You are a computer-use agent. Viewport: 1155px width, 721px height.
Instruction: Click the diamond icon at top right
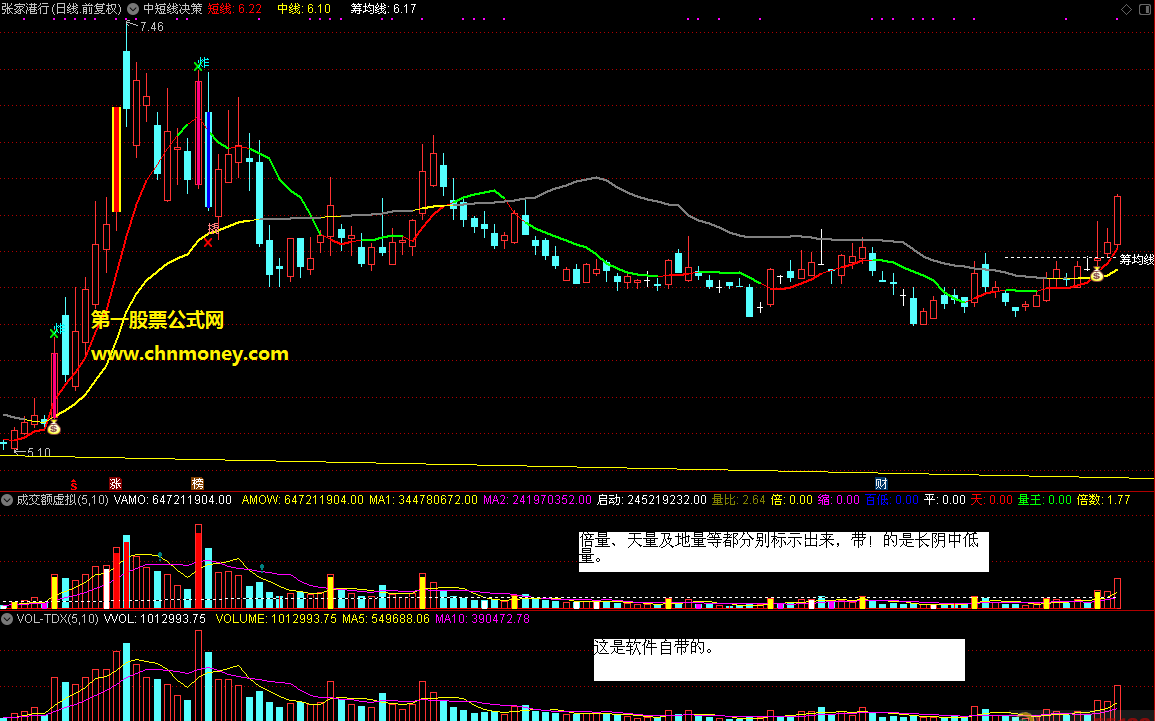1126,9
